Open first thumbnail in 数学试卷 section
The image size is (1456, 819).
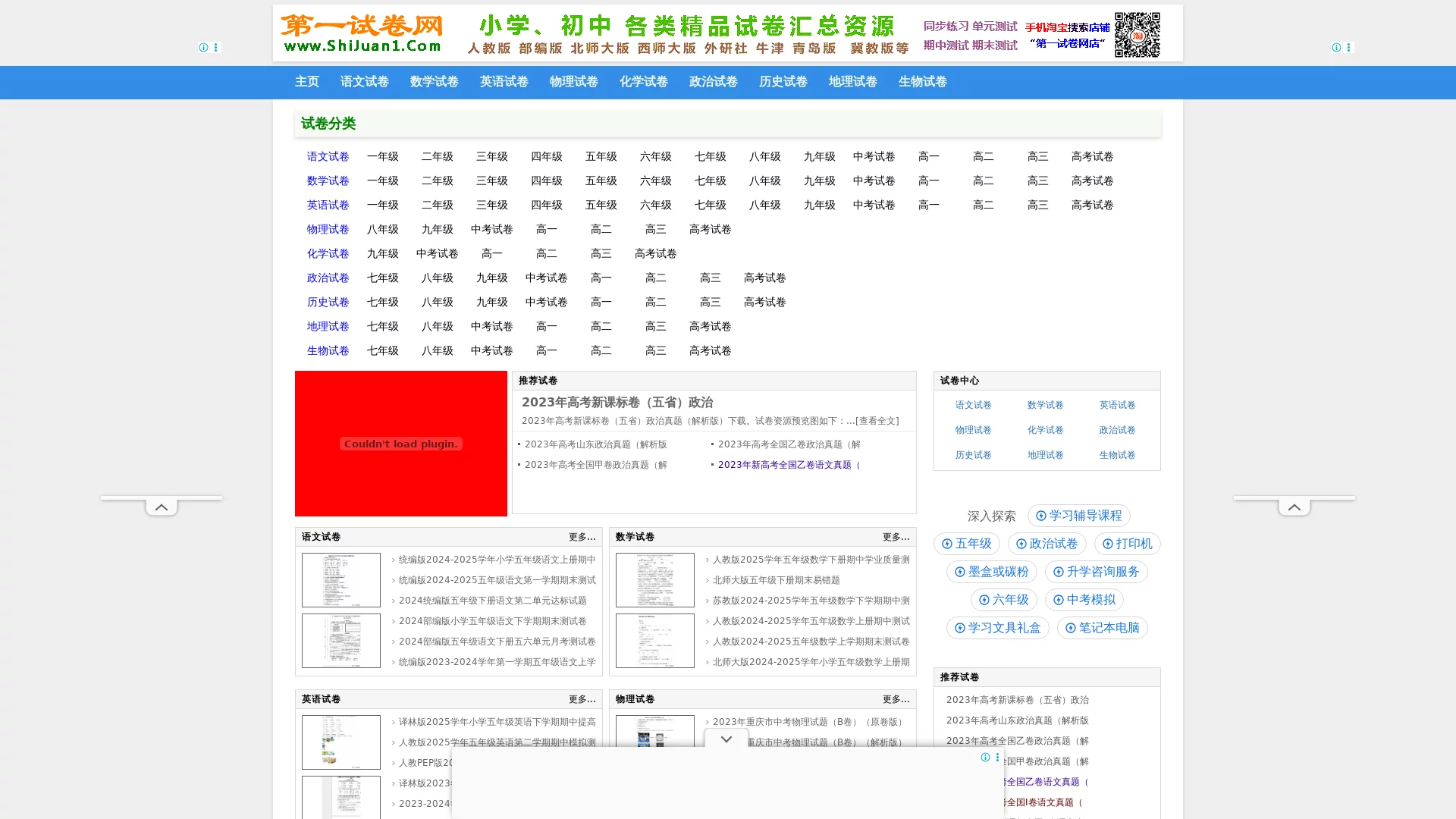(x=654, y=580)
